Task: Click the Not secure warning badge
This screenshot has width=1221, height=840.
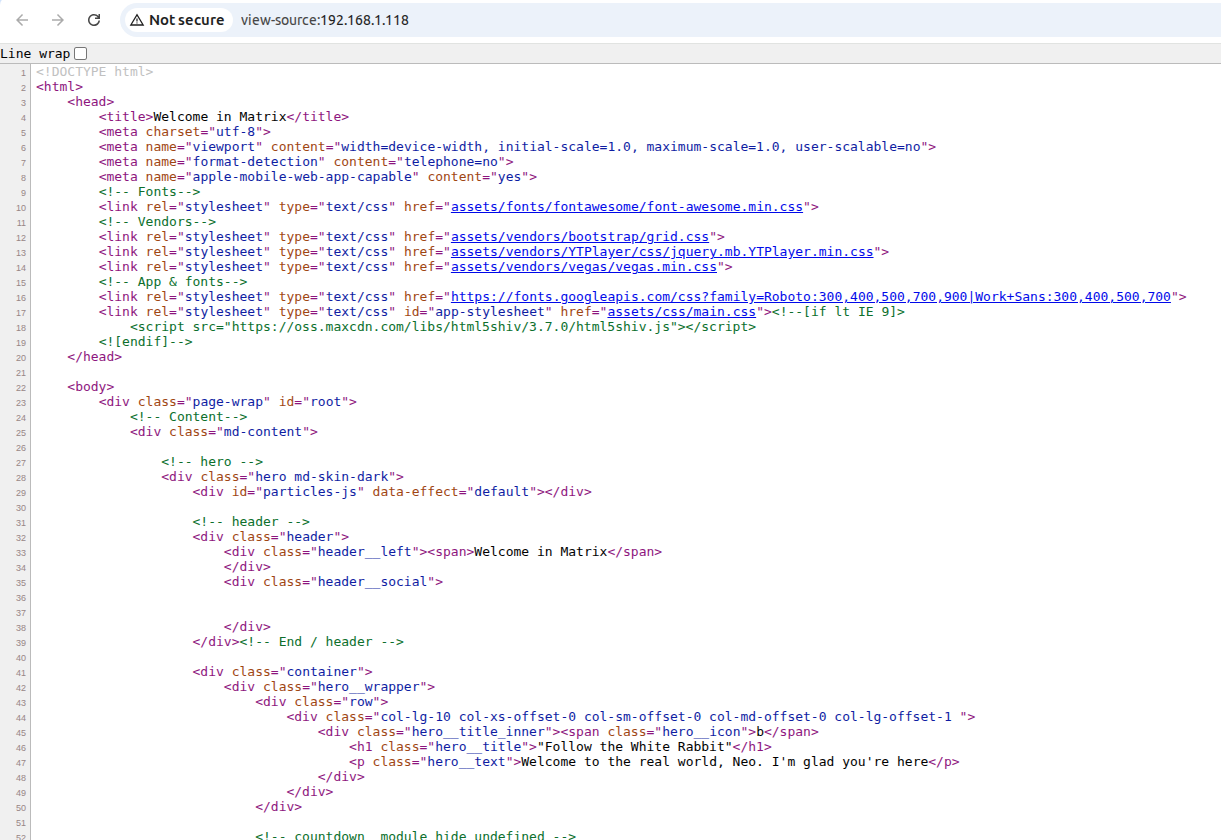Action: point(177,20)
